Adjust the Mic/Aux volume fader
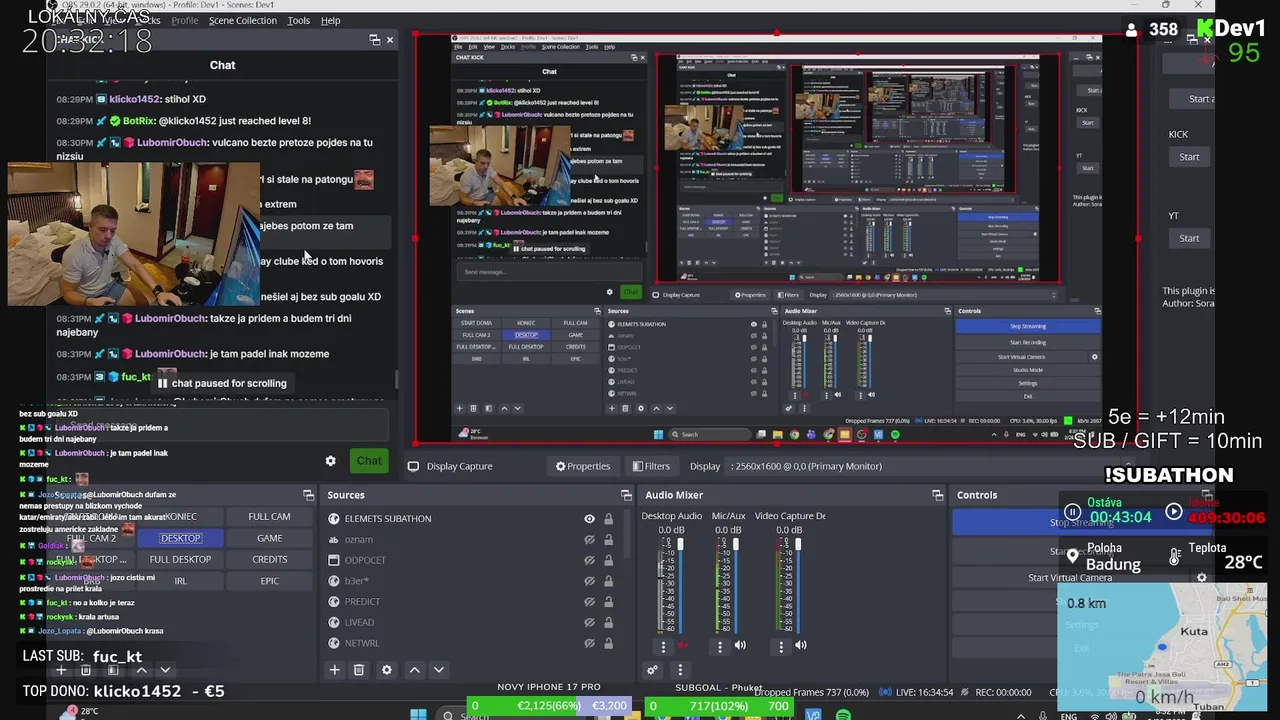The height and width of the screenshot is (720, 1280). 737,546
